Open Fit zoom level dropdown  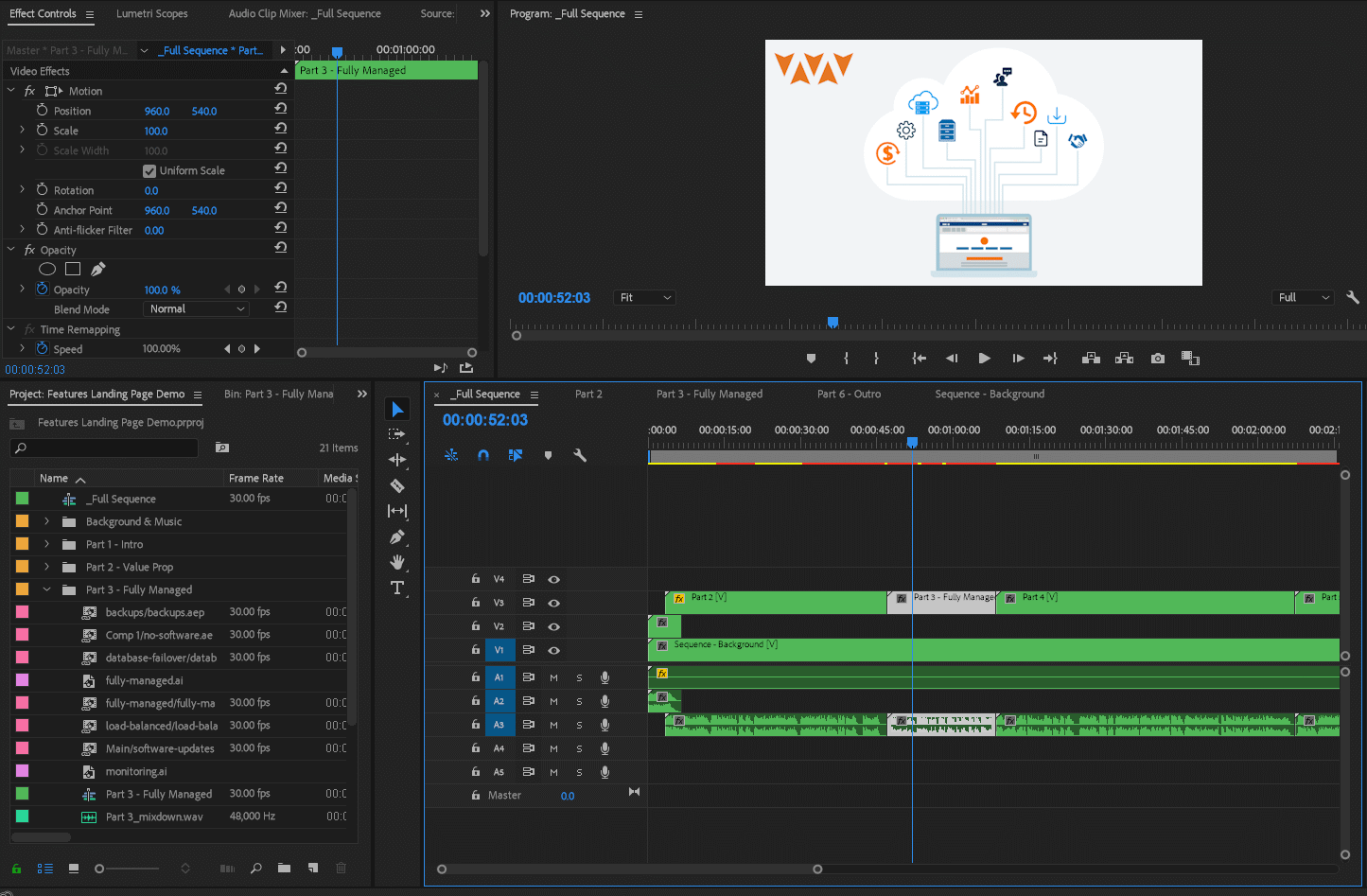(645, 298)
